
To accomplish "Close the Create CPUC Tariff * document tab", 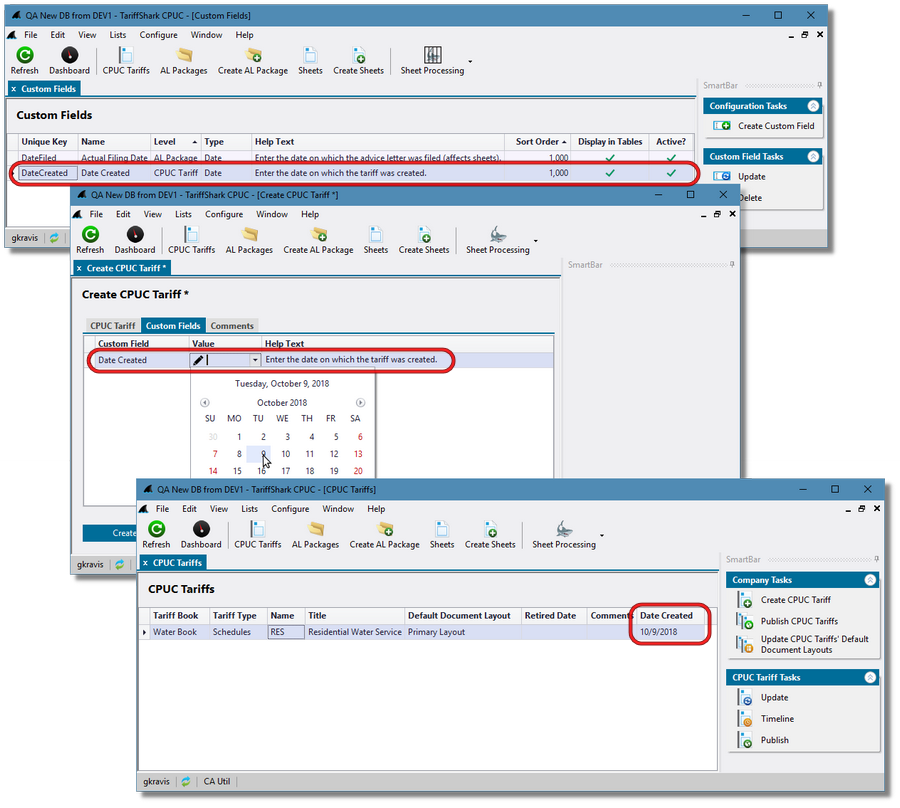I will 79,268.
